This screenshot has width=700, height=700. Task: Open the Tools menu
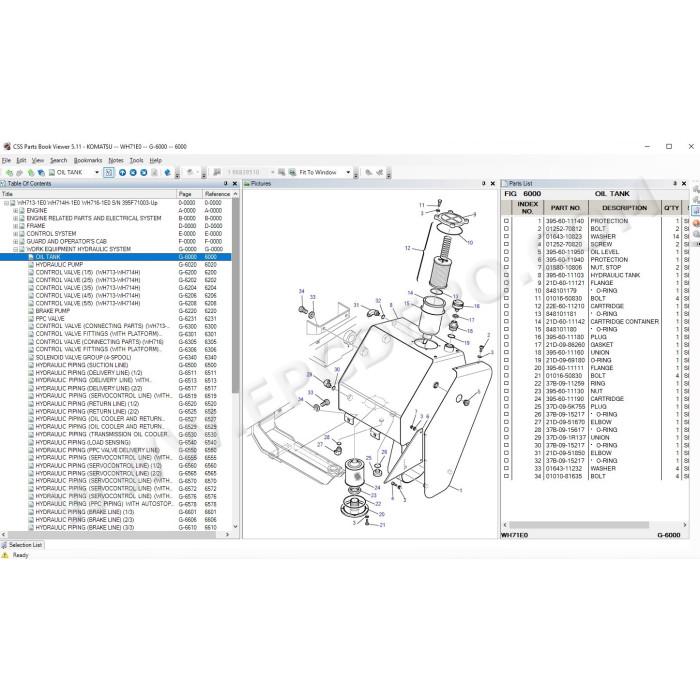(x=137, y=161)
